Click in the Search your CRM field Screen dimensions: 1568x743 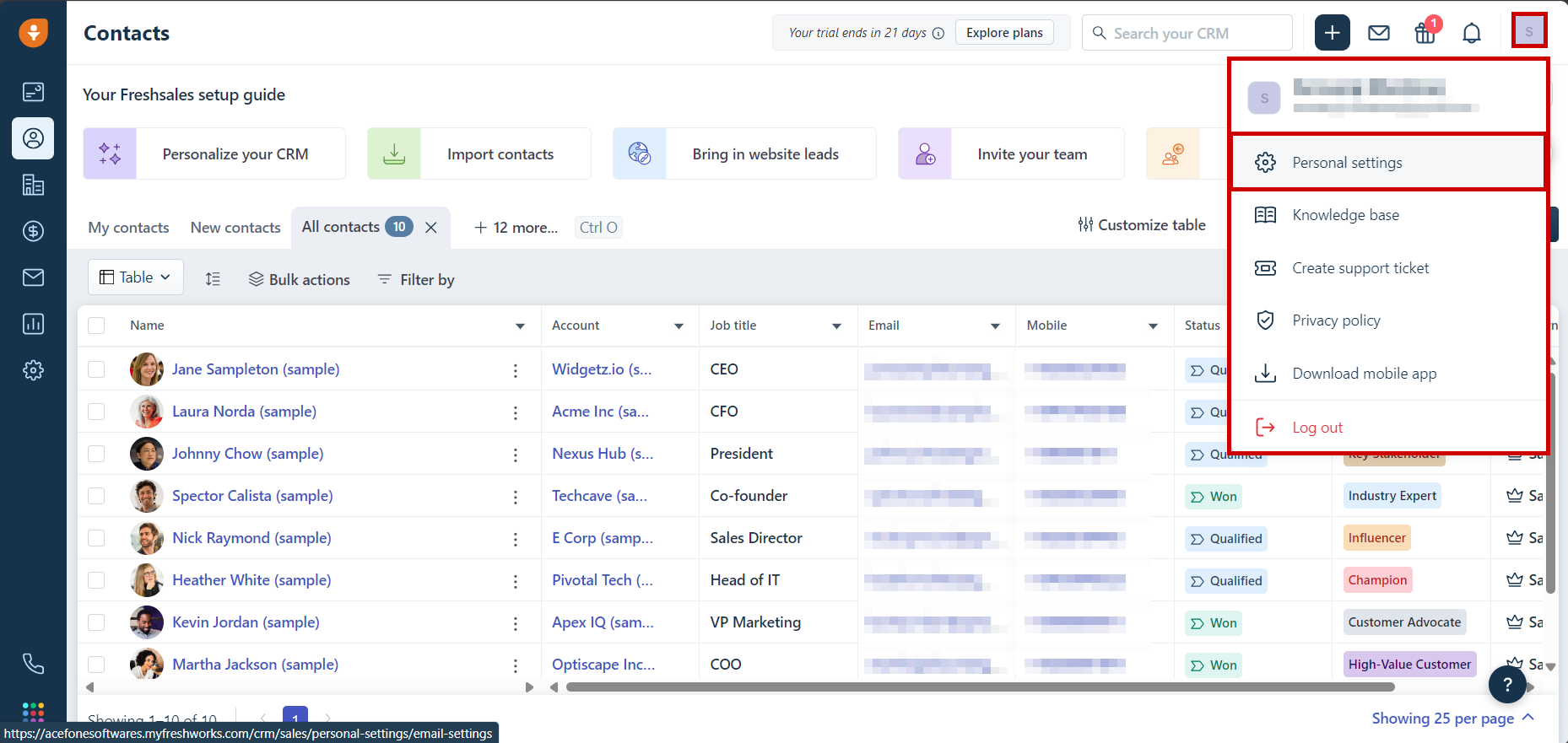pos(1187,33)
